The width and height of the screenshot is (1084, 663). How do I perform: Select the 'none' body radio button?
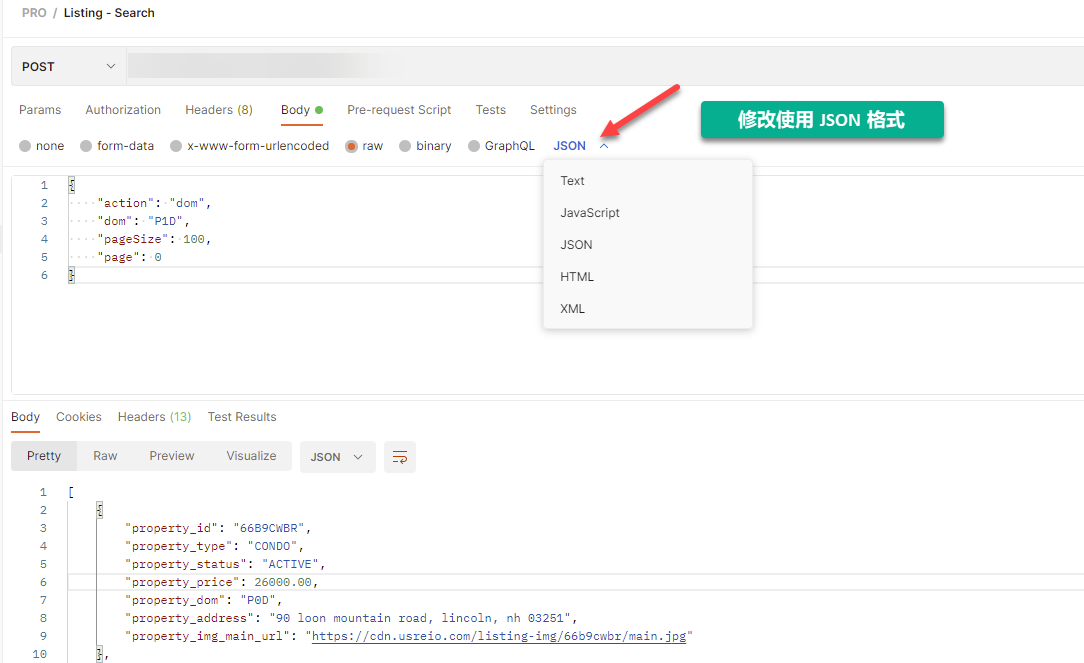coord(25,146)
